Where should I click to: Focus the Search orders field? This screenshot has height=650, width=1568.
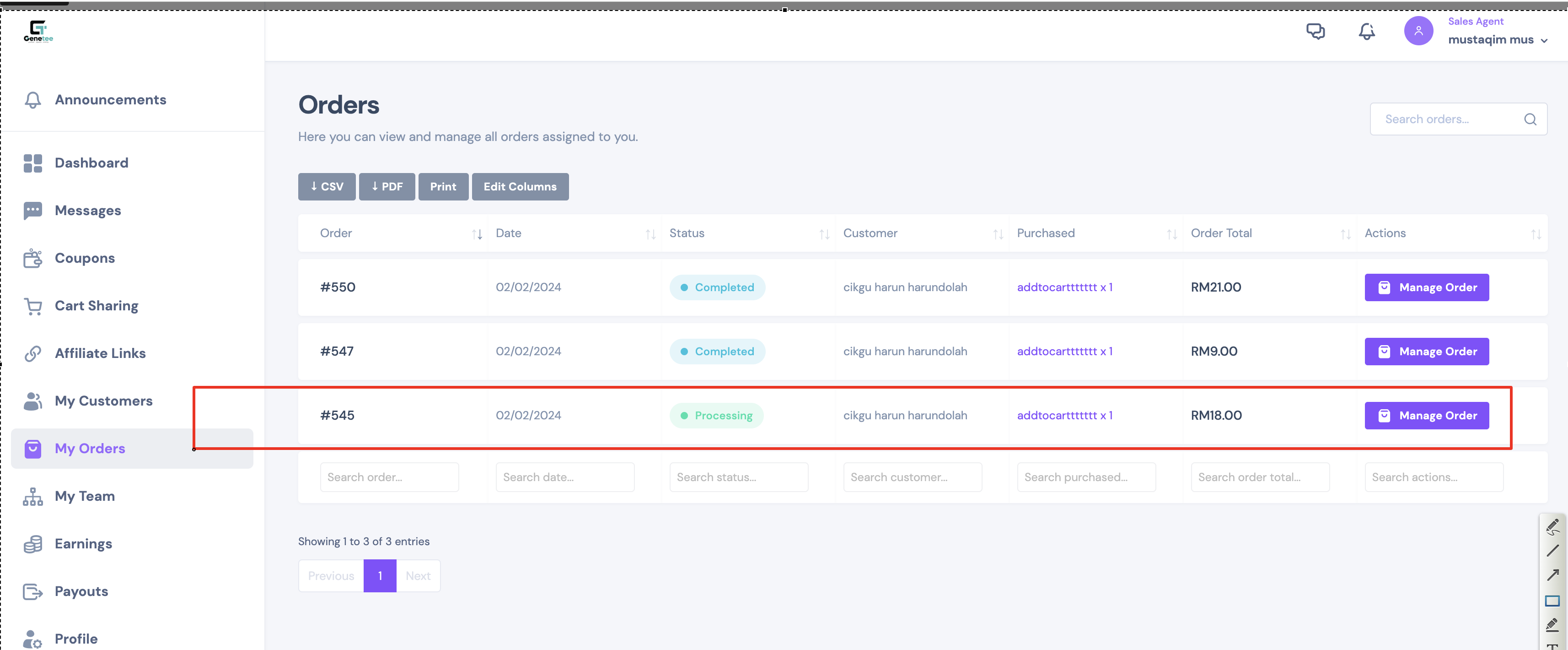[1458, 119]
